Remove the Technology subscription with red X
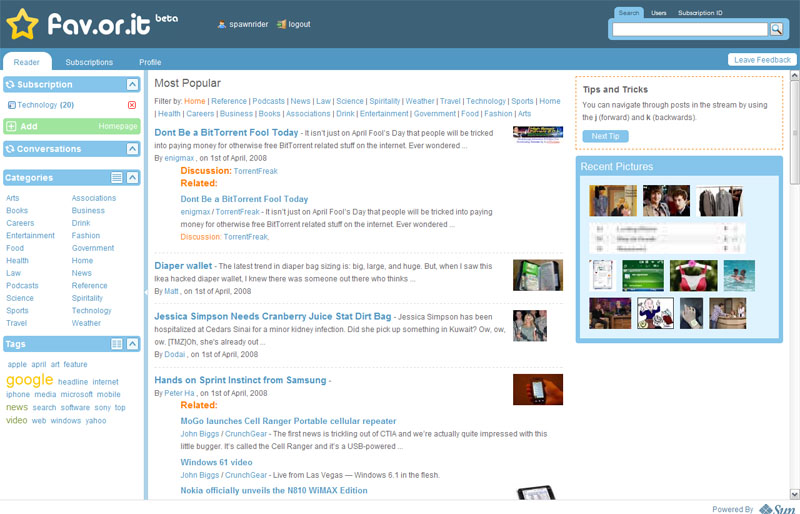 [132, 105]
